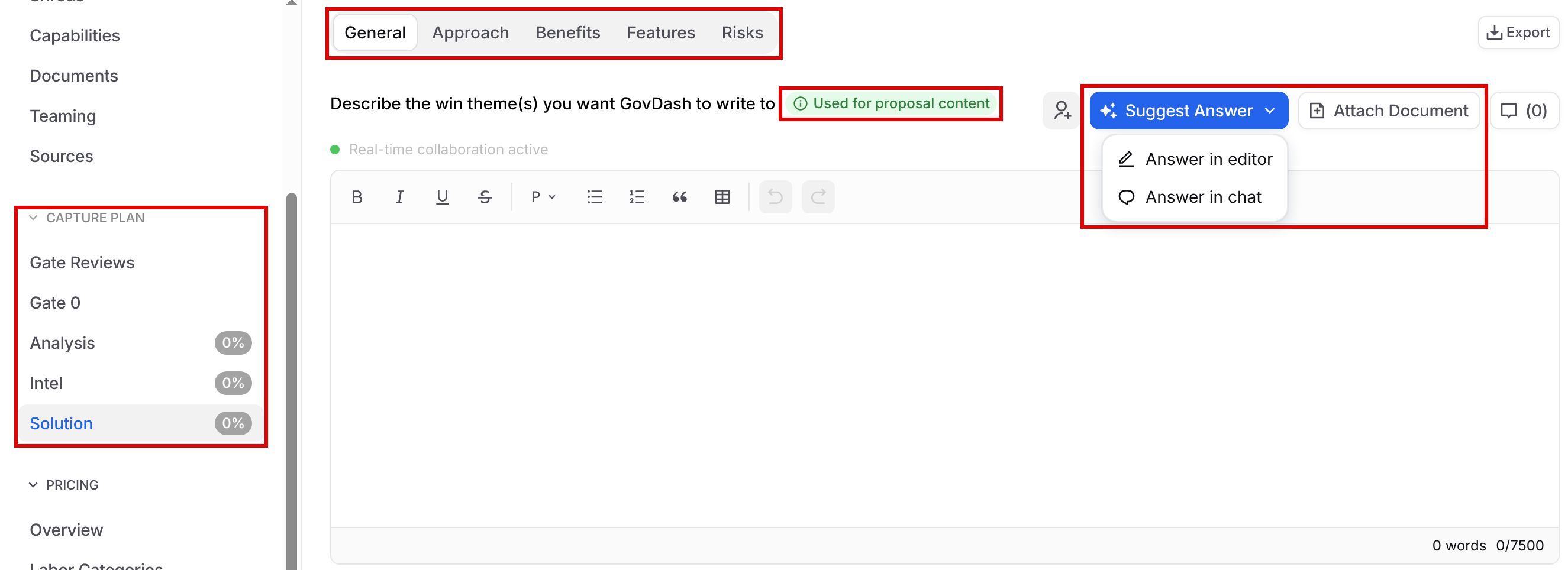Open Documents in the sidebar
This screenshot has height=570, width=1568.
(x=73, y=76)
